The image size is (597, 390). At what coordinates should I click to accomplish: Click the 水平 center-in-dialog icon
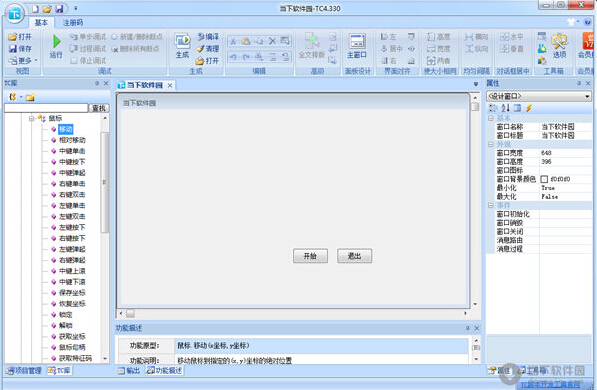504,37
